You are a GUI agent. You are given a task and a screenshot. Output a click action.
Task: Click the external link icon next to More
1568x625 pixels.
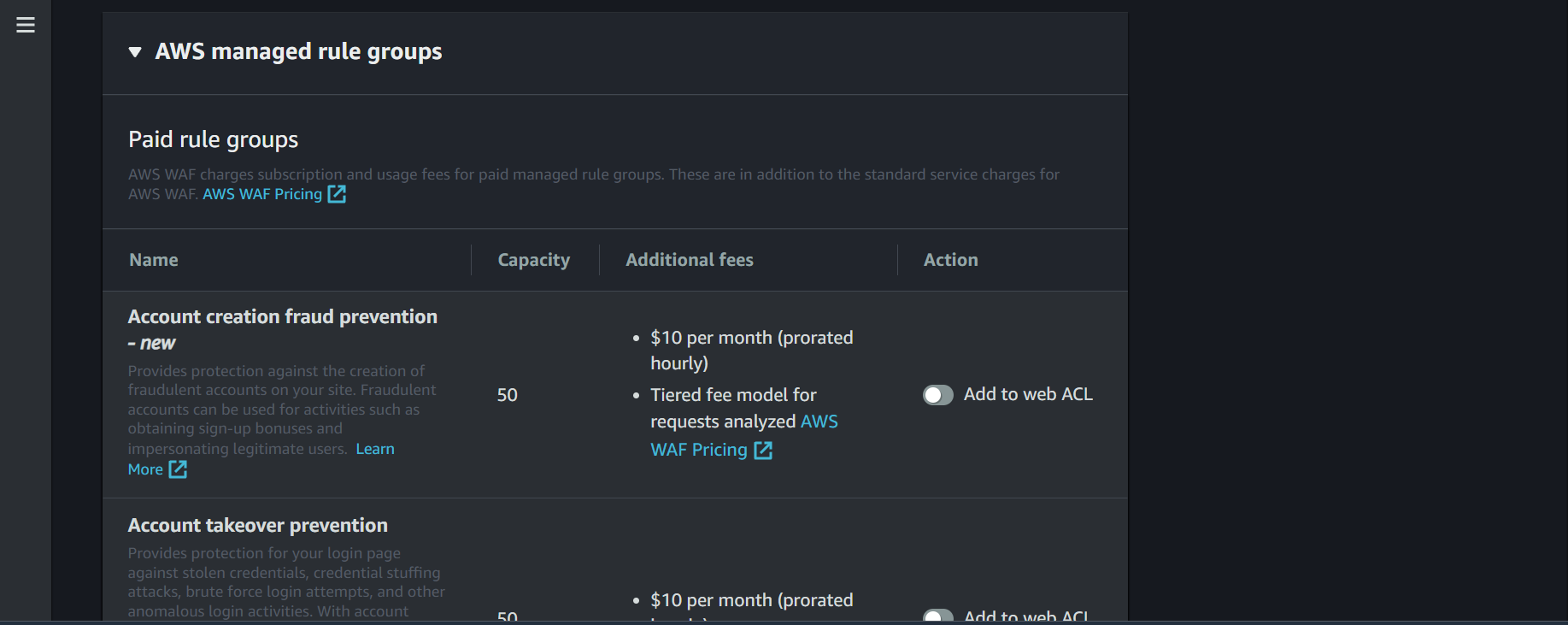178,469
